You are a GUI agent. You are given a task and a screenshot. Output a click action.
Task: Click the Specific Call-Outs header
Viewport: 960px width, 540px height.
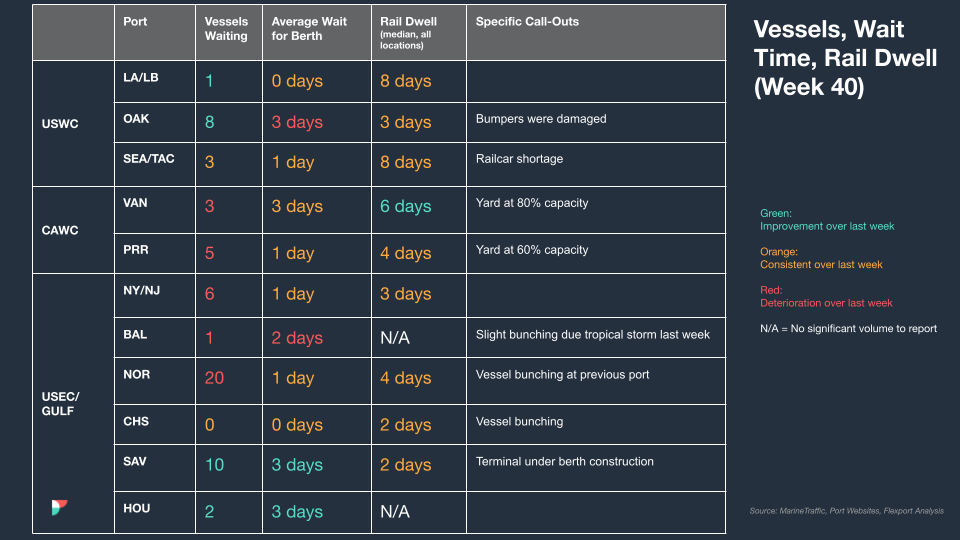pyautogui.click(x=596, y=32)
